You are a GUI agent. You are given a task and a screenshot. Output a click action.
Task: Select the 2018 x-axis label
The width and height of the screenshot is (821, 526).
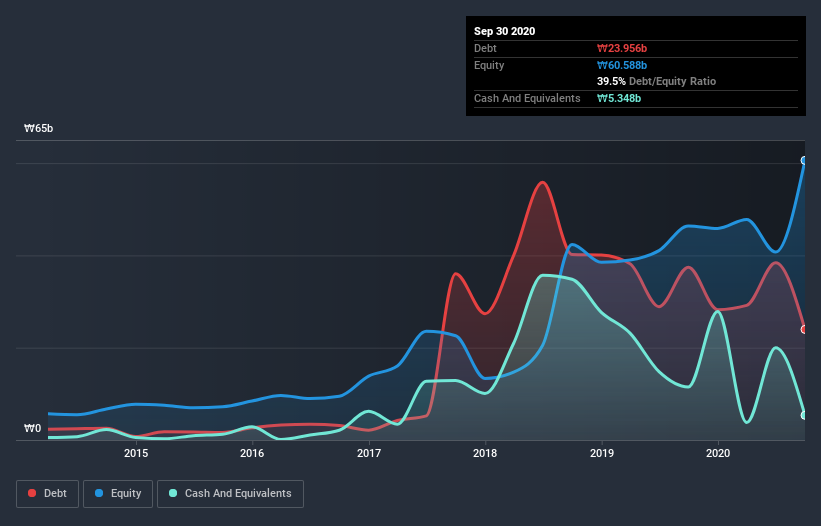tap(485, 453)
